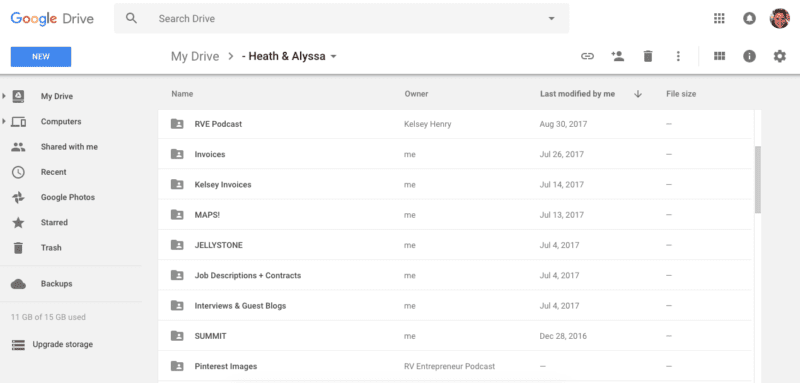Click the Search Drive field
Image resolution: width=800 pixels, height=383 pixels.
(341, 19)
